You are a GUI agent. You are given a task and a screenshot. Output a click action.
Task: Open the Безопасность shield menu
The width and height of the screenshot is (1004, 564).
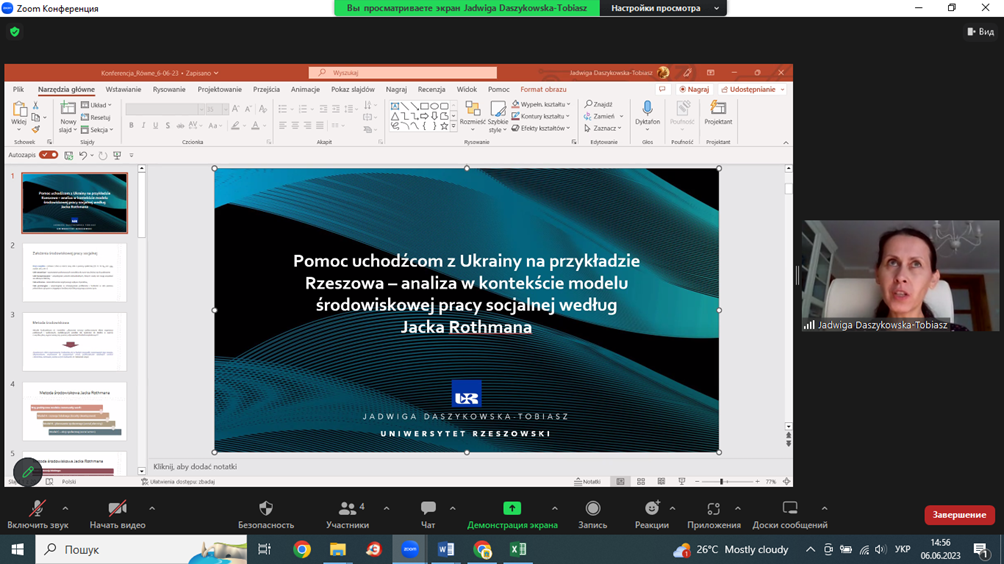point(266,515)
